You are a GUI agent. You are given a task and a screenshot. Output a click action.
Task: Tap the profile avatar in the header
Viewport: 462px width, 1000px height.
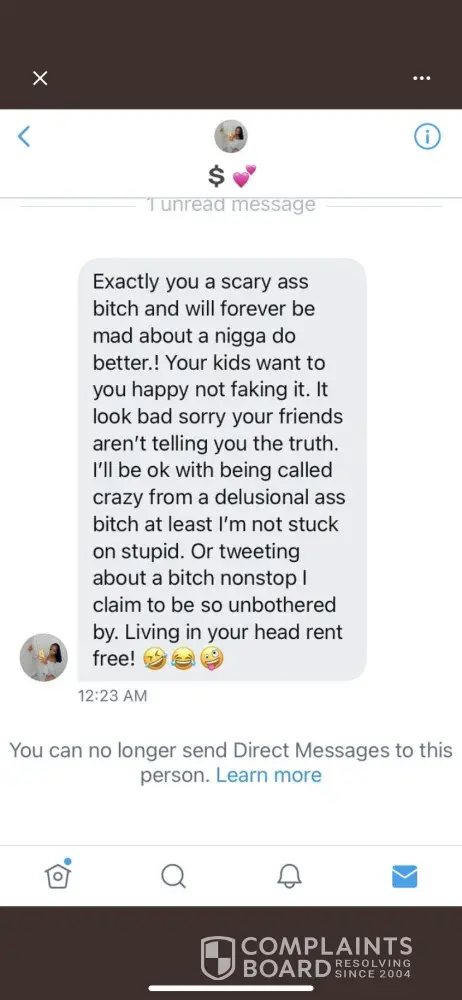click(x=231, y=136)
